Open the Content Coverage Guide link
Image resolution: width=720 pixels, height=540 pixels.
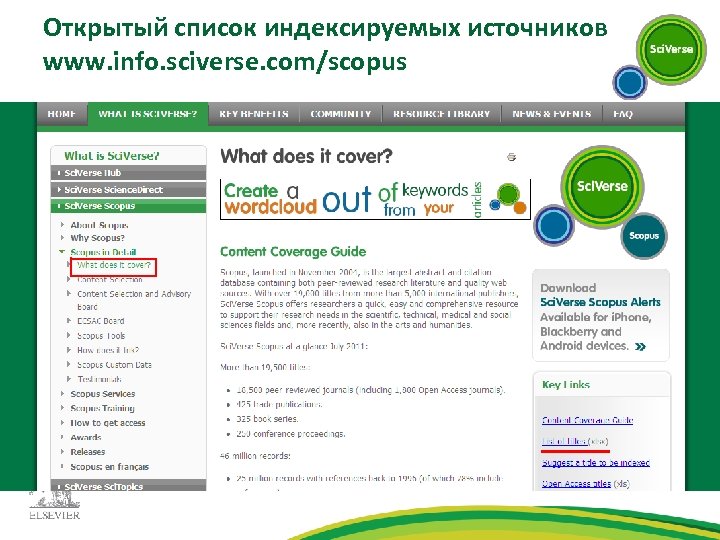[x=587, y=420]
